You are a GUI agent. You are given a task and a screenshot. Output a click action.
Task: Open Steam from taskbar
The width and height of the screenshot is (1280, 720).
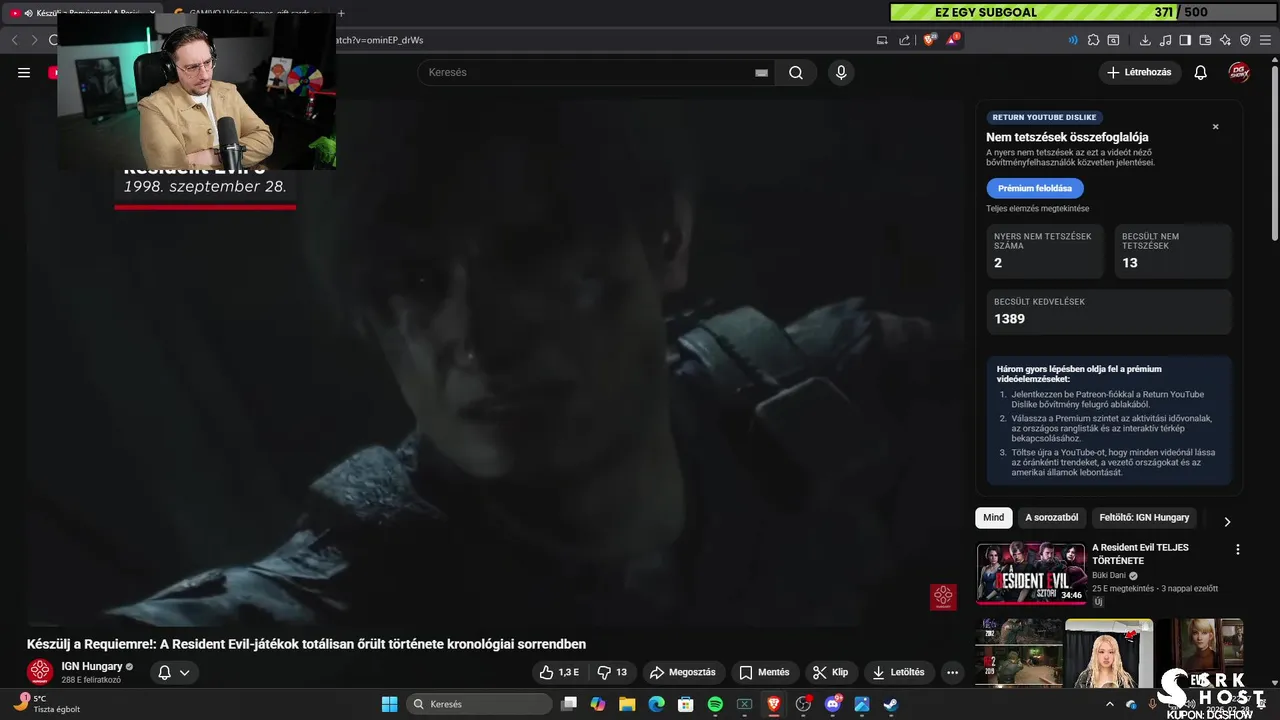[890, 704]
